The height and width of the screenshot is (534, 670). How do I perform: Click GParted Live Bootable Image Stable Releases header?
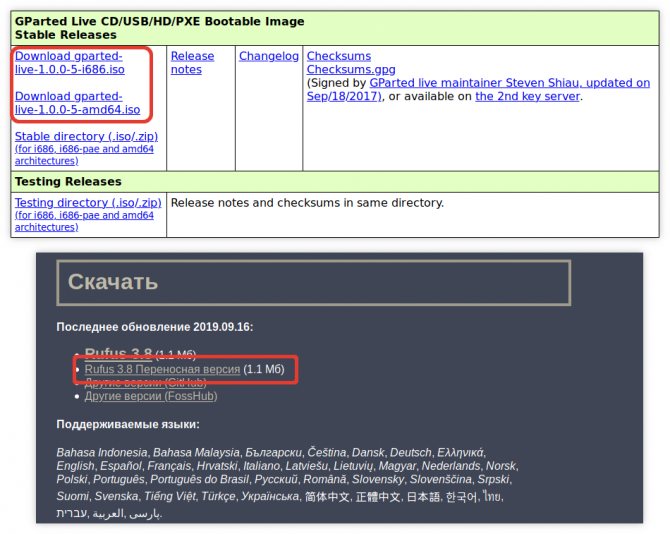click(x=335, y=28)
